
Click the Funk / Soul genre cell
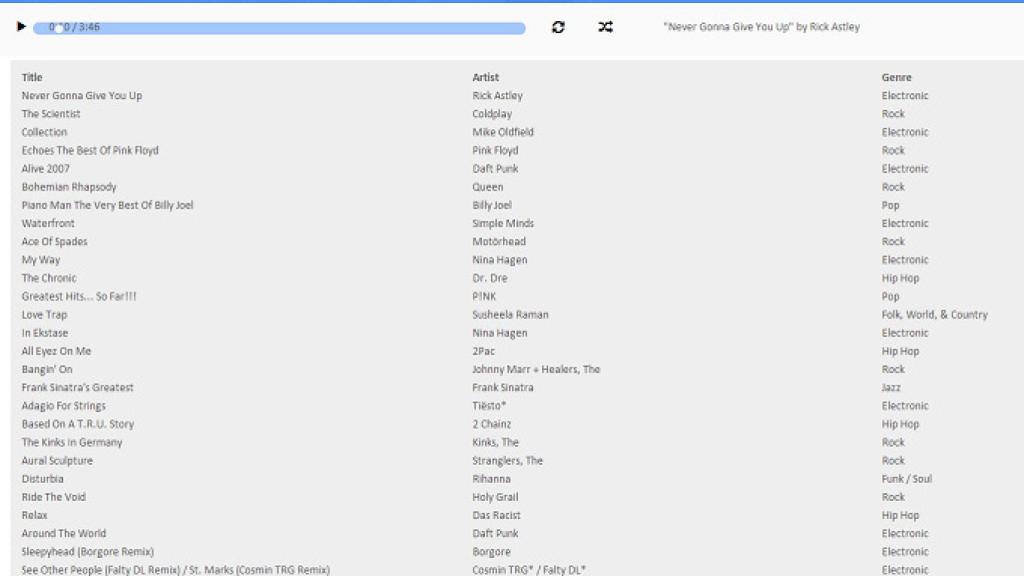pyautogui.click(x=906, y=479)
